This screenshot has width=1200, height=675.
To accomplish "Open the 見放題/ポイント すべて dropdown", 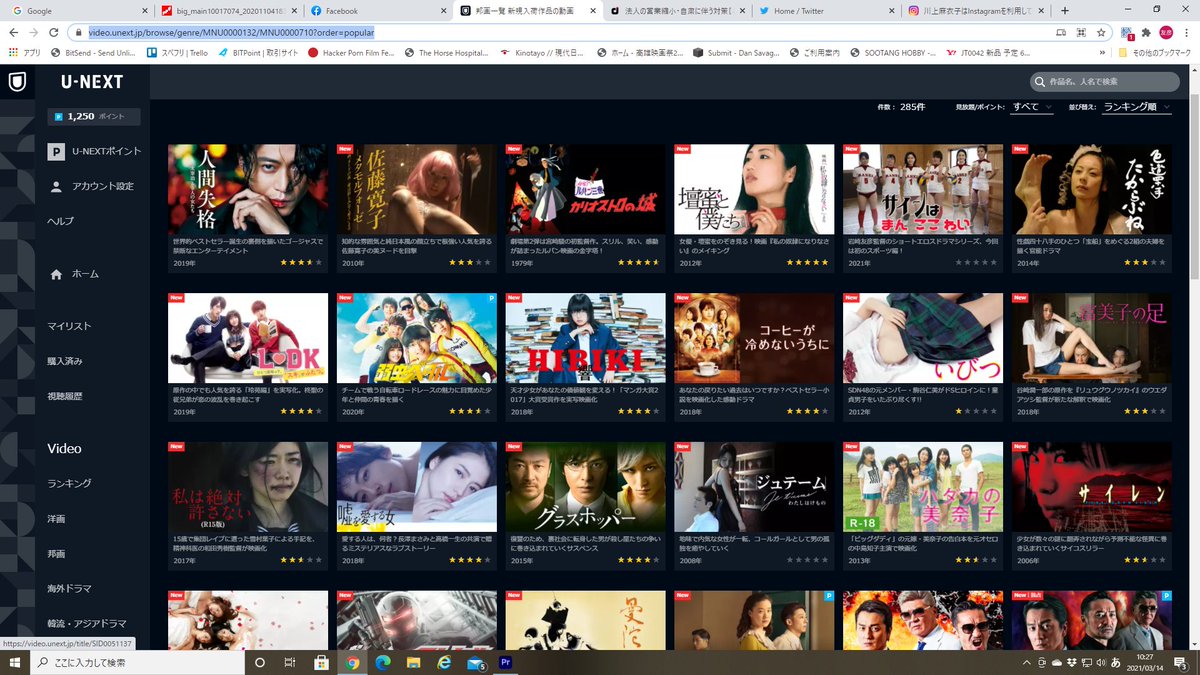I will pyautogui.click(x=1032, y=106).
